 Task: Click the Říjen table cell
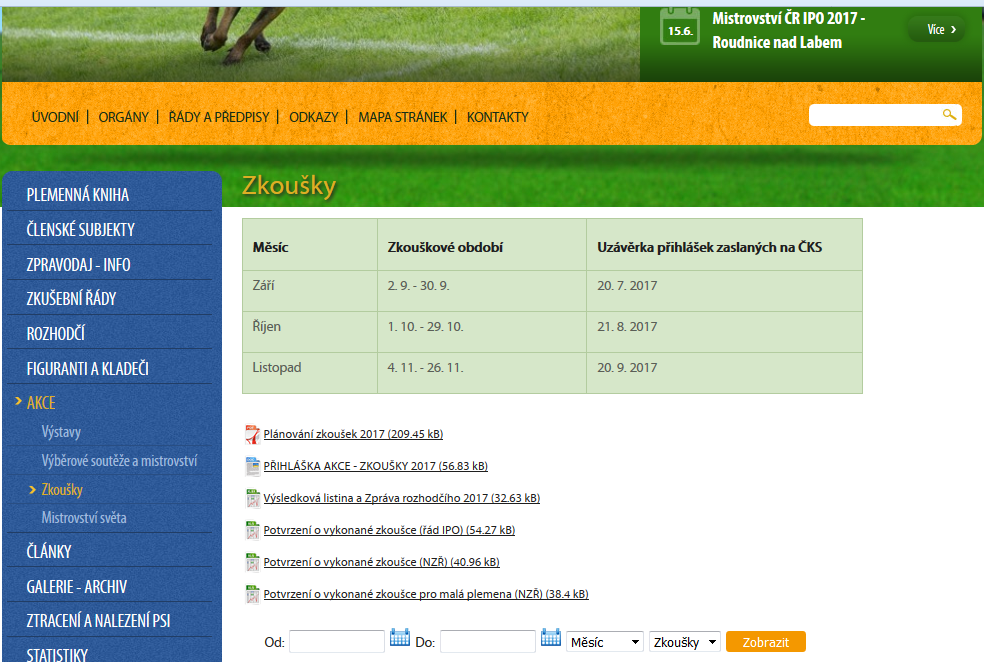pyautogui.click(x=310, y=332)
